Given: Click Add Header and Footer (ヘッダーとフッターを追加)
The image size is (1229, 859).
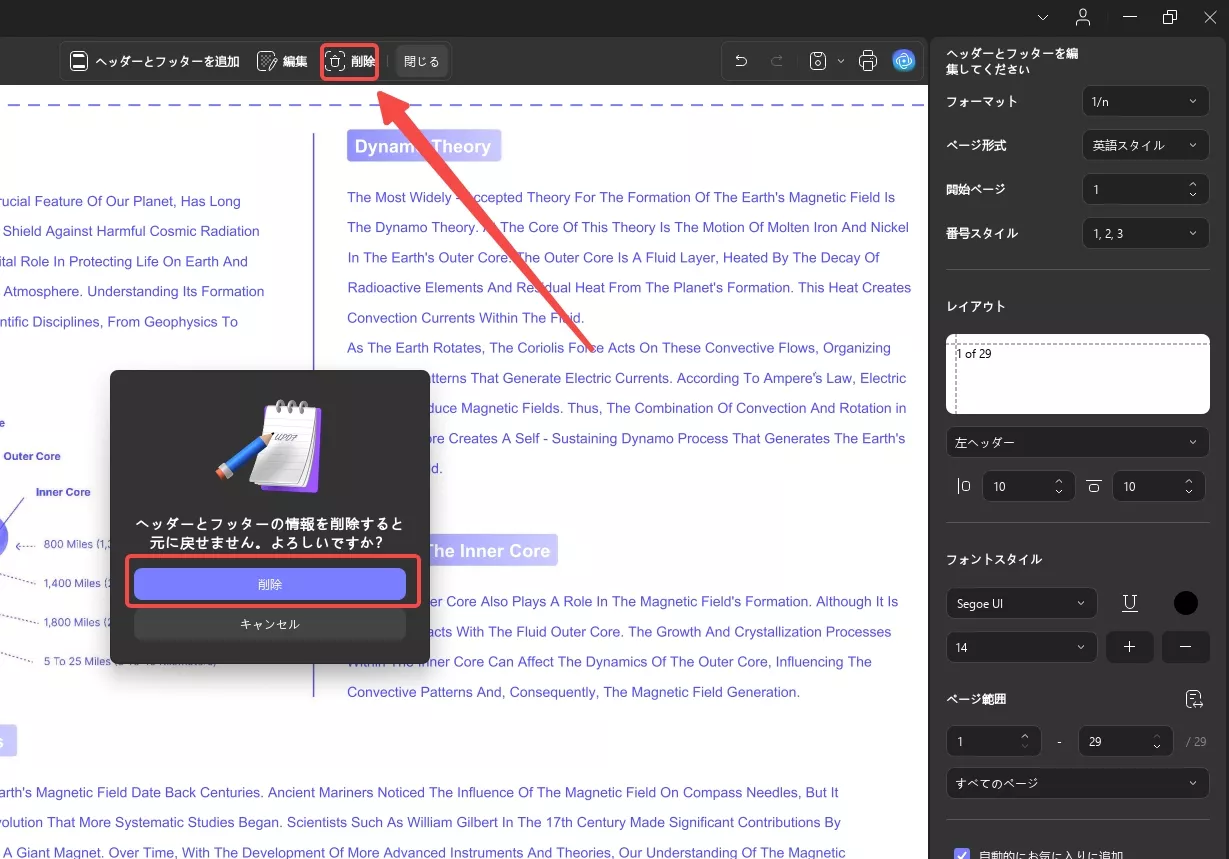Looking at the screenshot, I should tap(155, 62).
